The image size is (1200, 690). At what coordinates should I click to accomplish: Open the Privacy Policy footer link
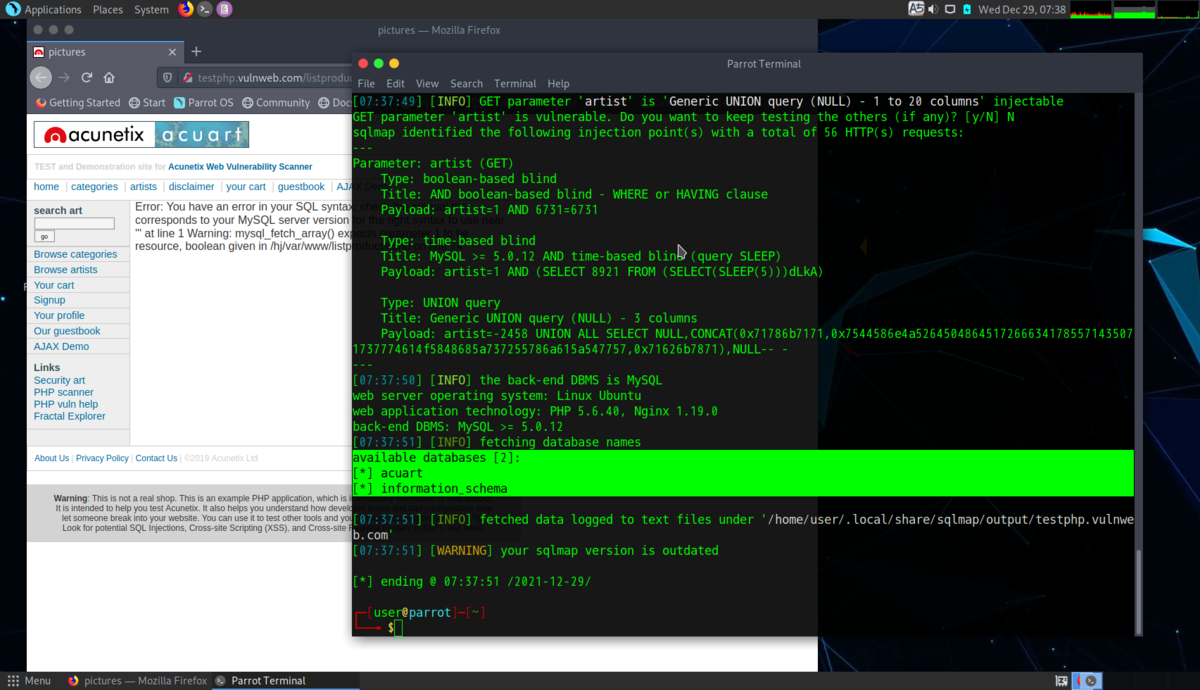coord(102,459)
